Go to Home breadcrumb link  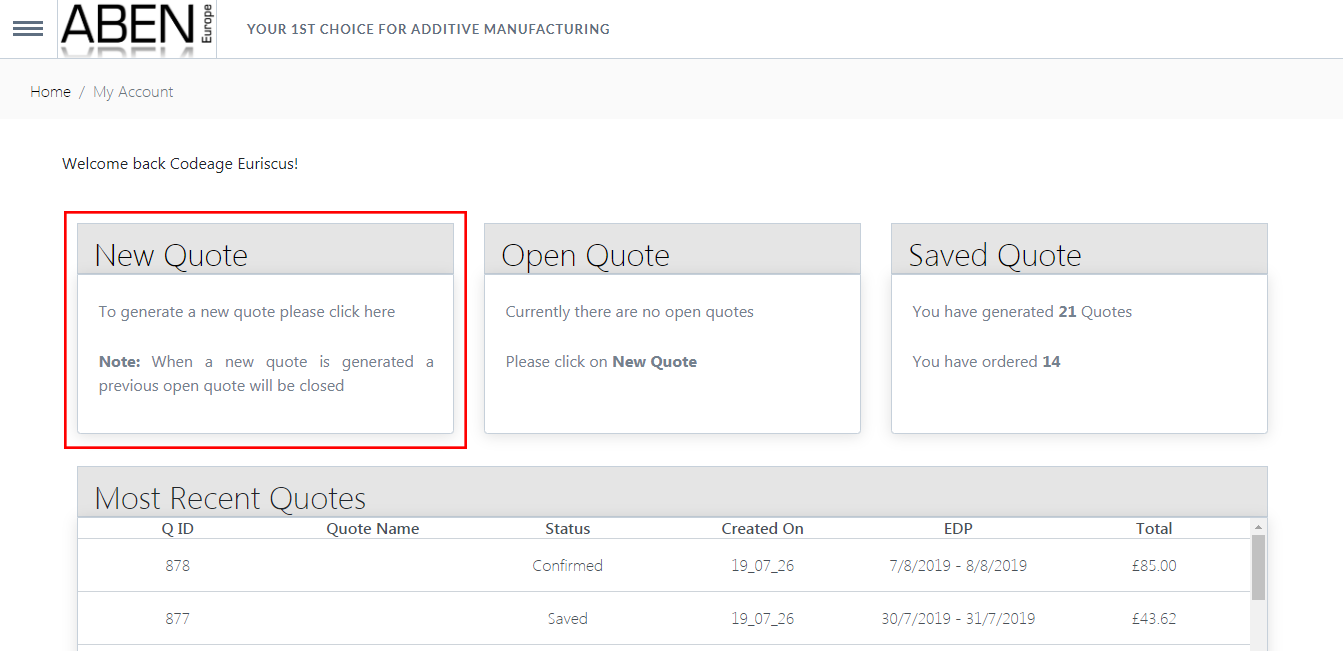point(50,92)
